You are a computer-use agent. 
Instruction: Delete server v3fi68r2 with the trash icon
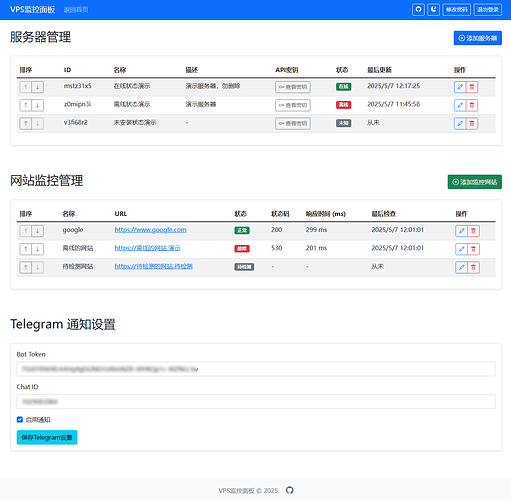tap(472, 123)
